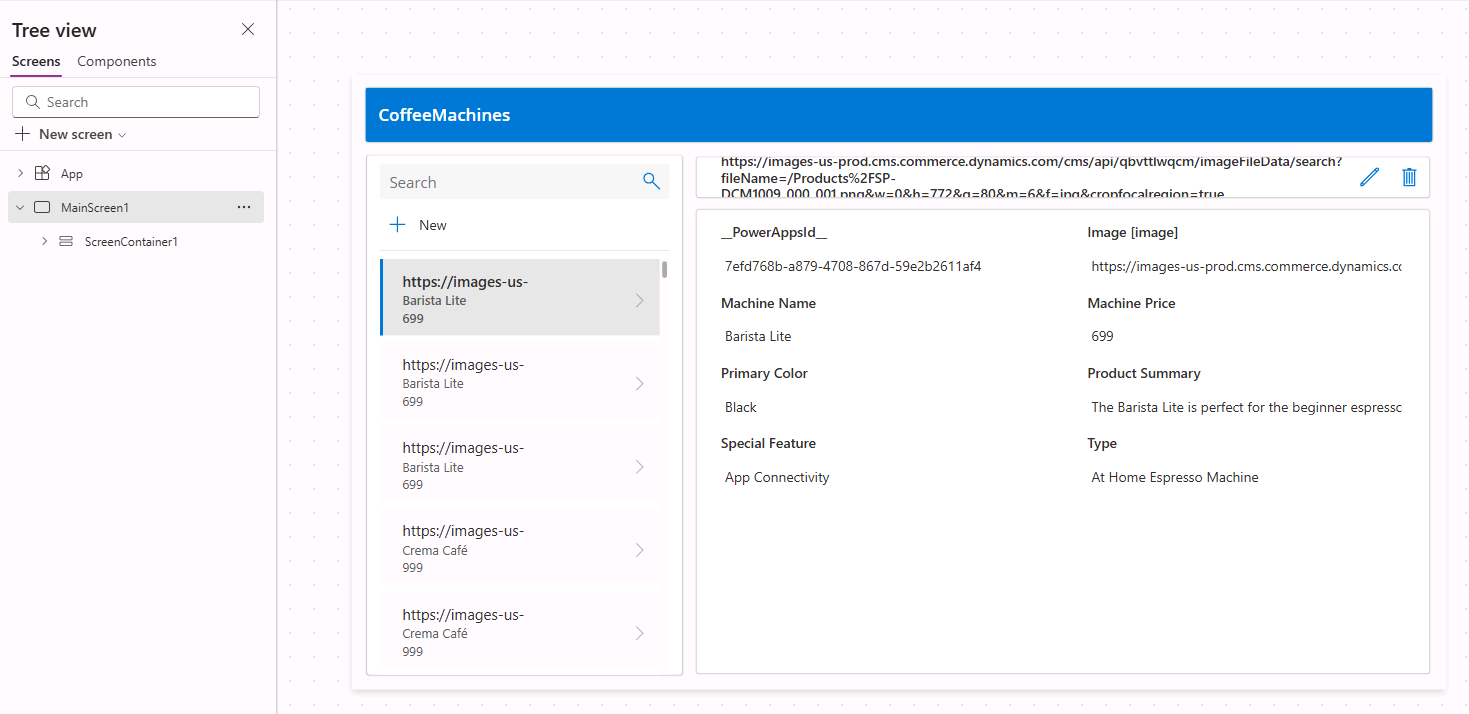The image size is (1469, 714).
Task: Close the Tree view panel
Action: point(248,29)
